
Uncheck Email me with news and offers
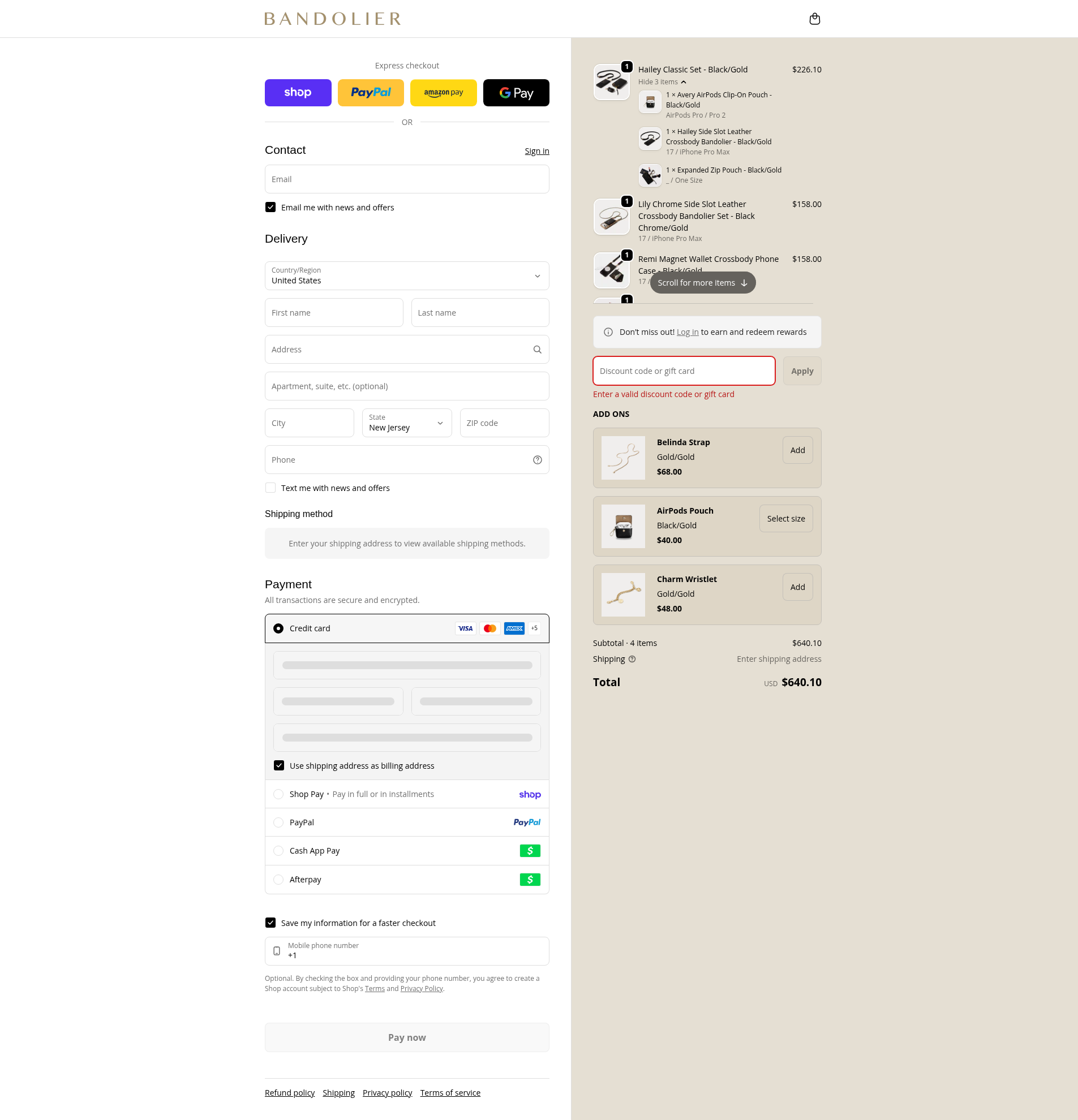[270, 208]
